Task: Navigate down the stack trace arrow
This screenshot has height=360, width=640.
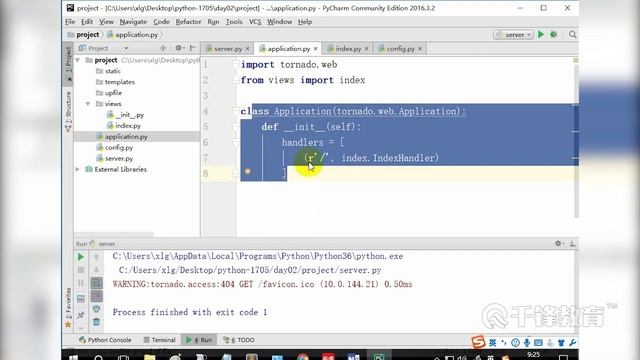Action: coord(96,270)
